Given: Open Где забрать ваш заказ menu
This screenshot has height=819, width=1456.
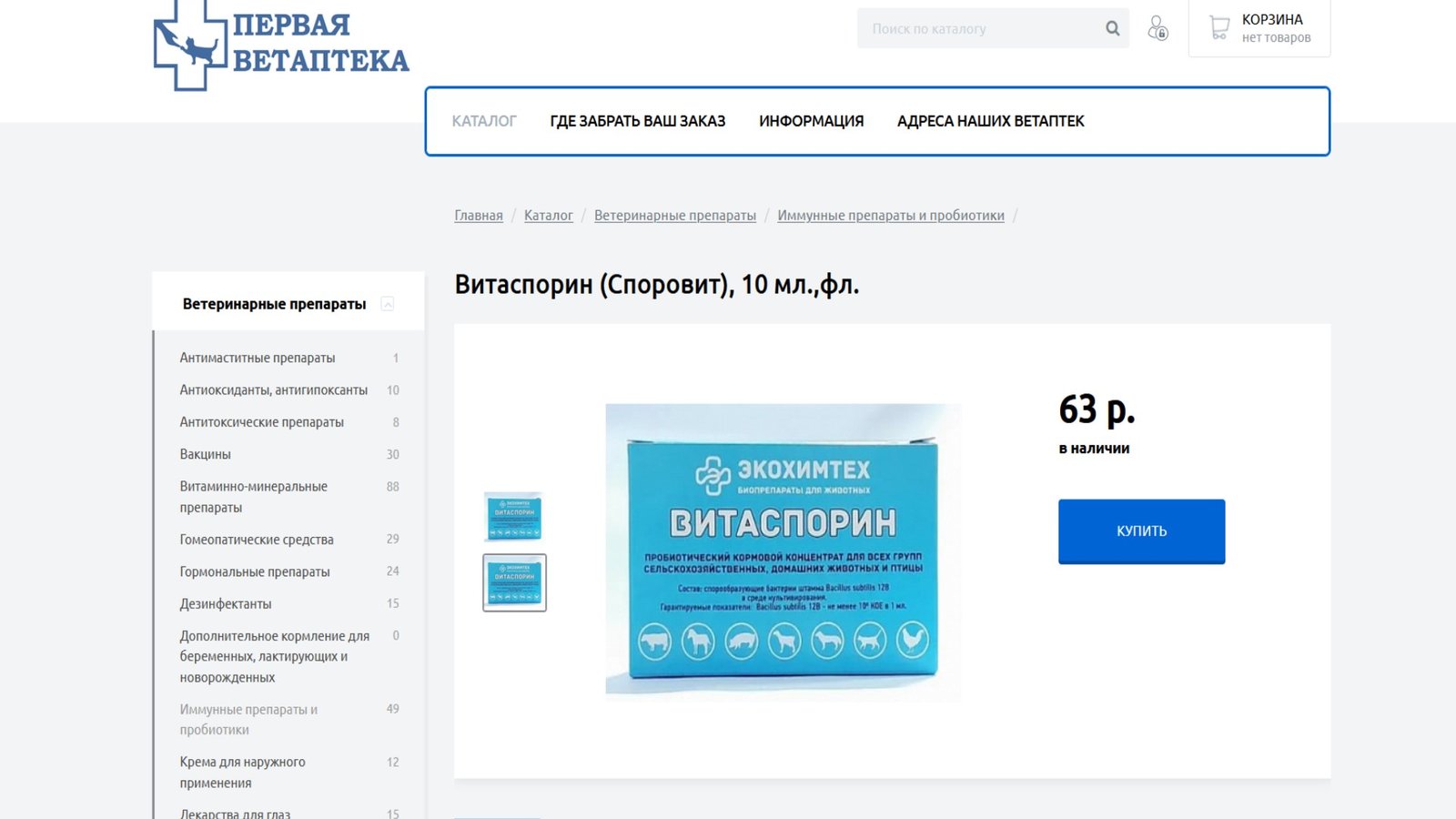Looking at the screenshot, I should [638, 121].
